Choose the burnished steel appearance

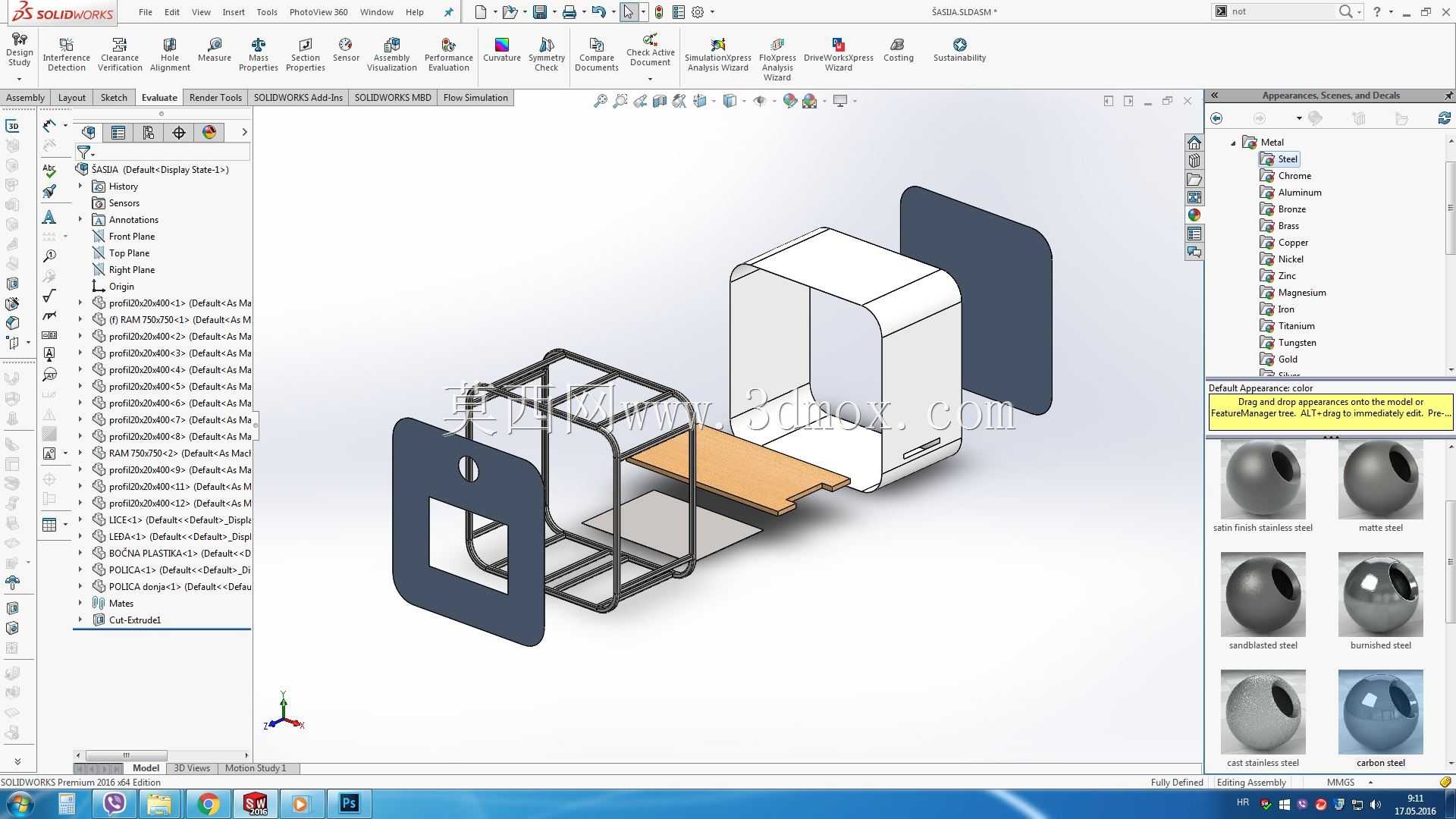(1380, 601)
